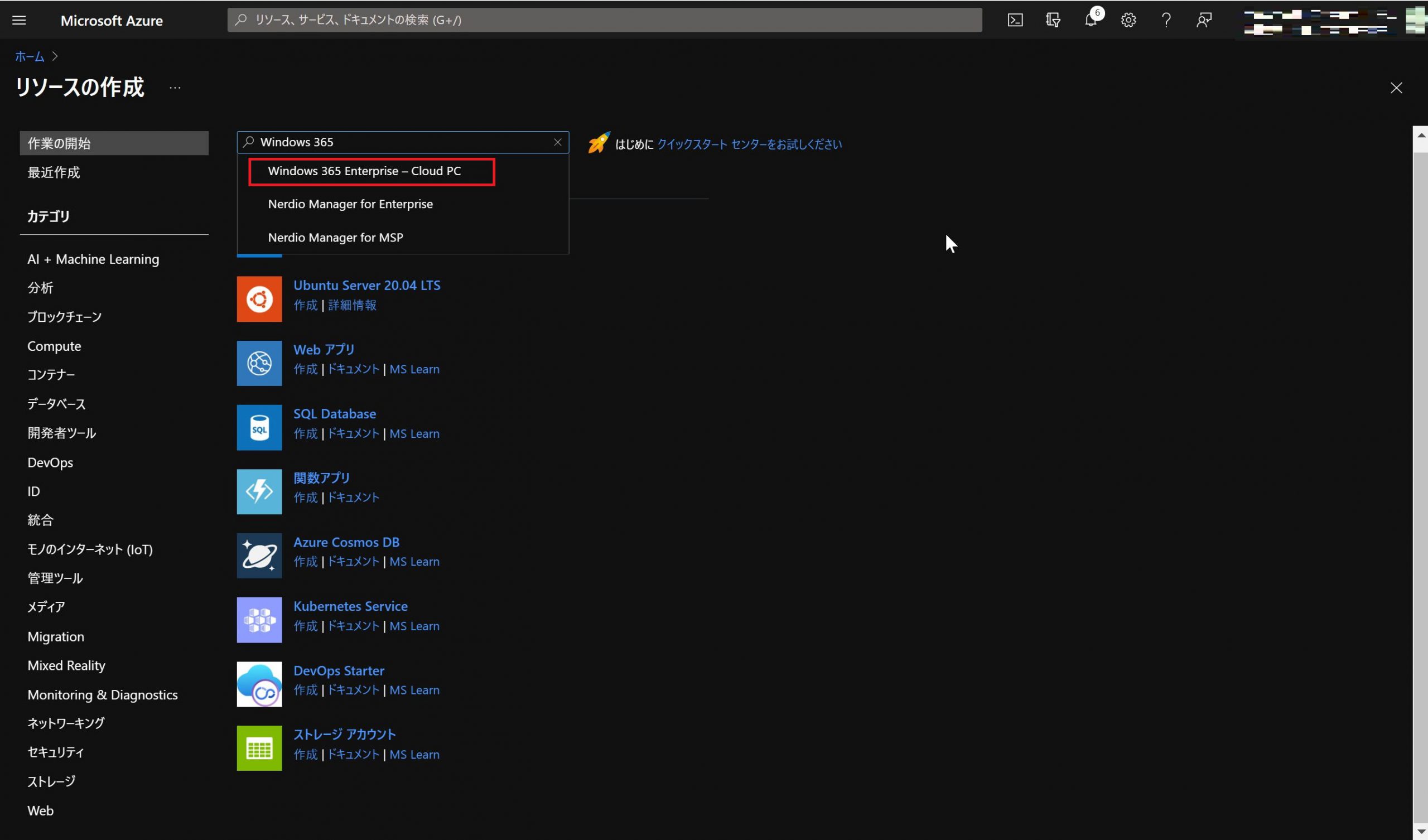Open the notifications bell
This screenshot has height=840, width=1428.
pos(1091,21)
